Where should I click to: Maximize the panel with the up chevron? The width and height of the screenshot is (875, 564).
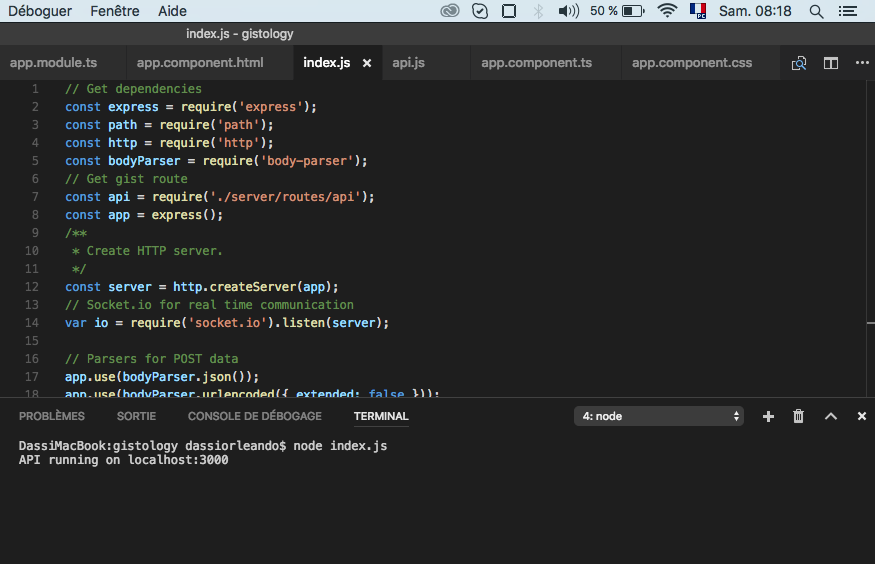830,416
